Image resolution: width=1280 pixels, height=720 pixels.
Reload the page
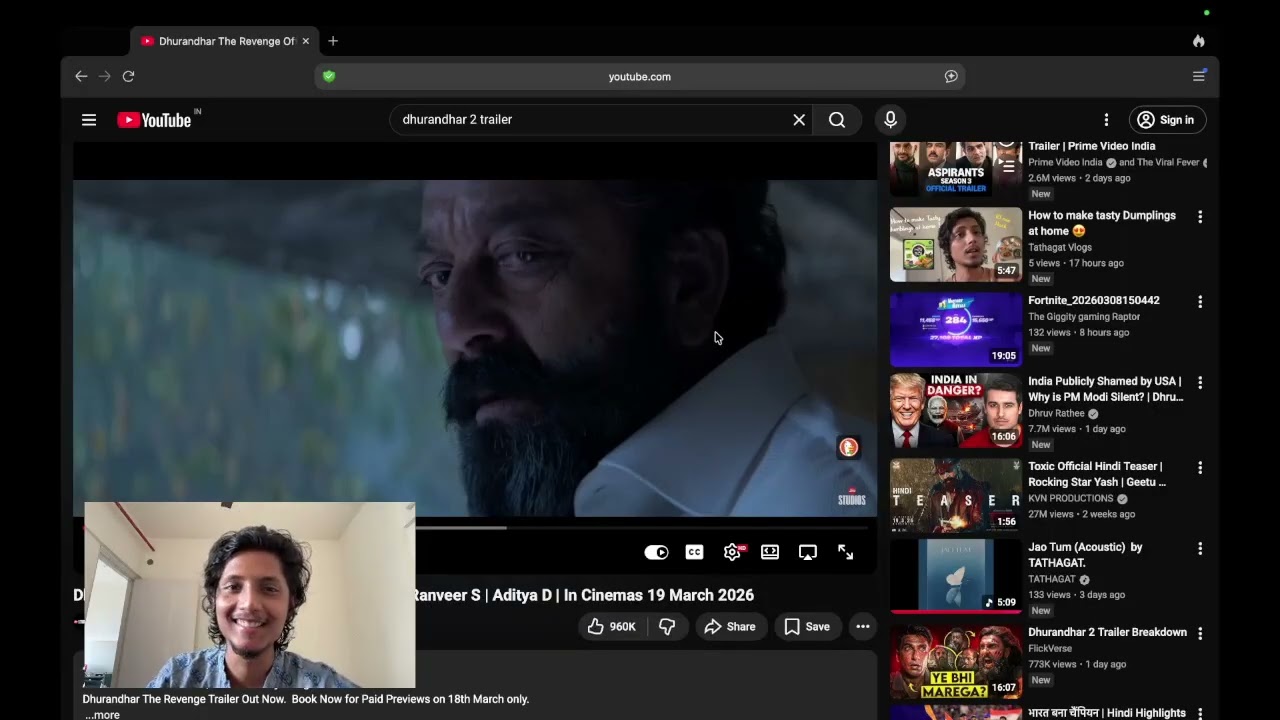(128, 76)
